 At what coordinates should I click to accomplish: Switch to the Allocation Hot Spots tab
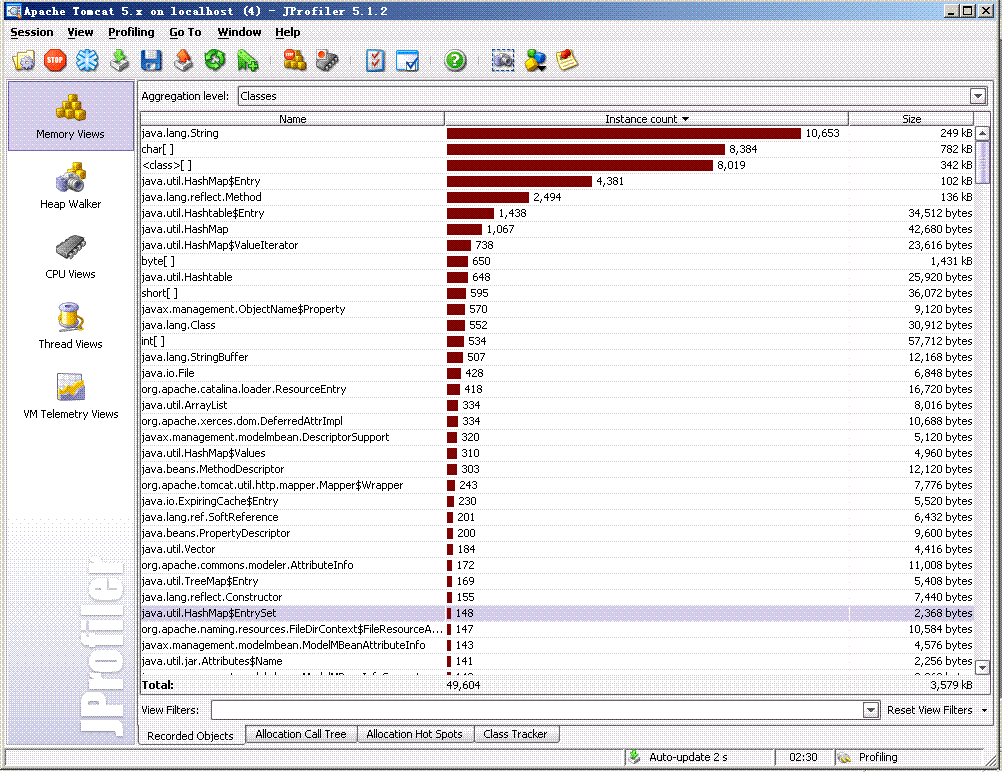point(415,733)
